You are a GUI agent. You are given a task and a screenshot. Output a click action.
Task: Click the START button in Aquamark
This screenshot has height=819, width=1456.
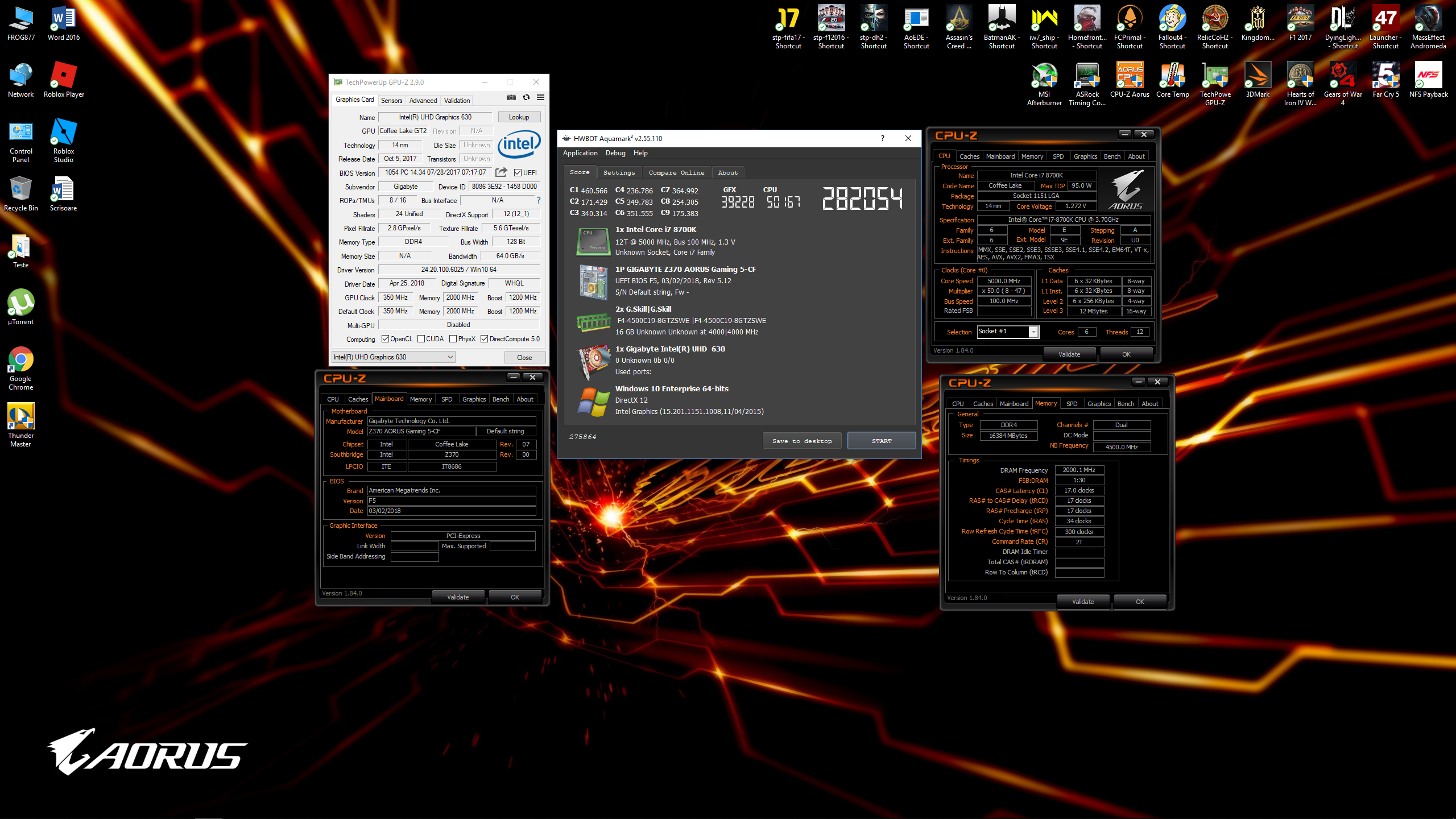(x=882, y=441)
